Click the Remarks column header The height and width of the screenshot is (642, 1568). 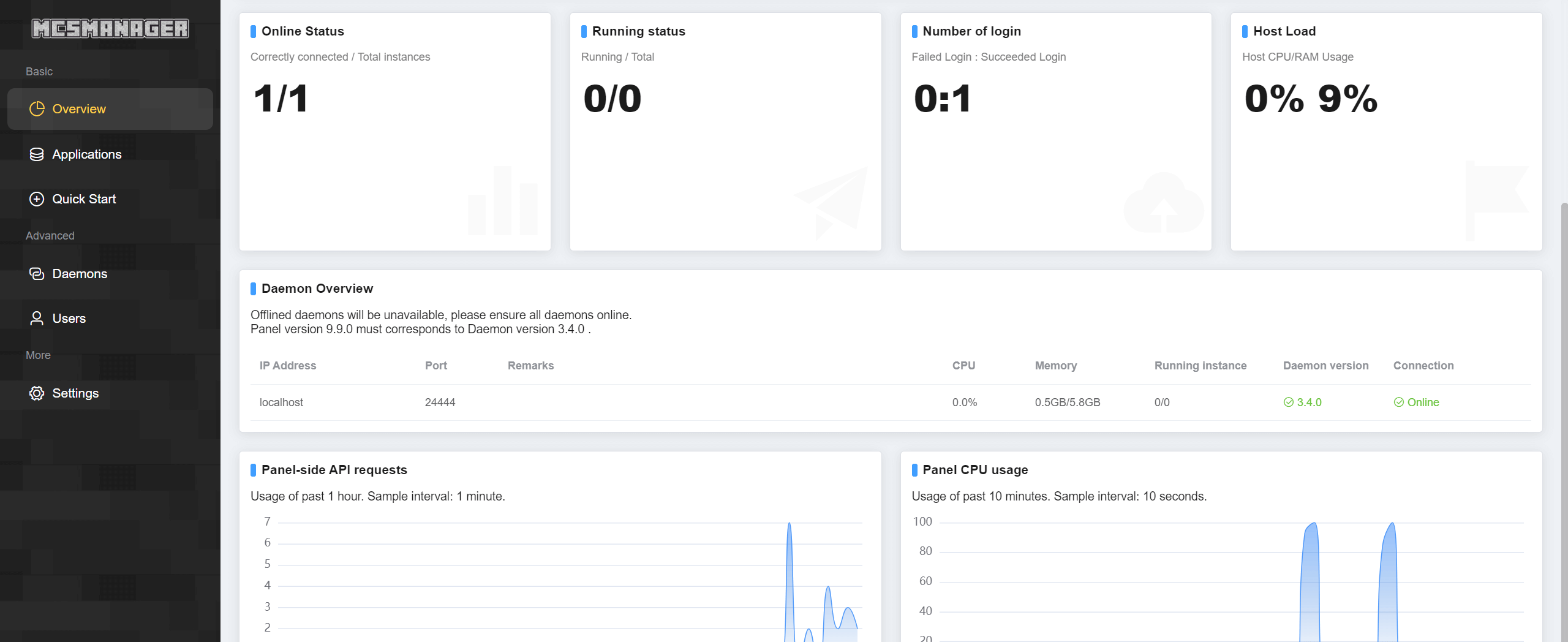(530, 365)
